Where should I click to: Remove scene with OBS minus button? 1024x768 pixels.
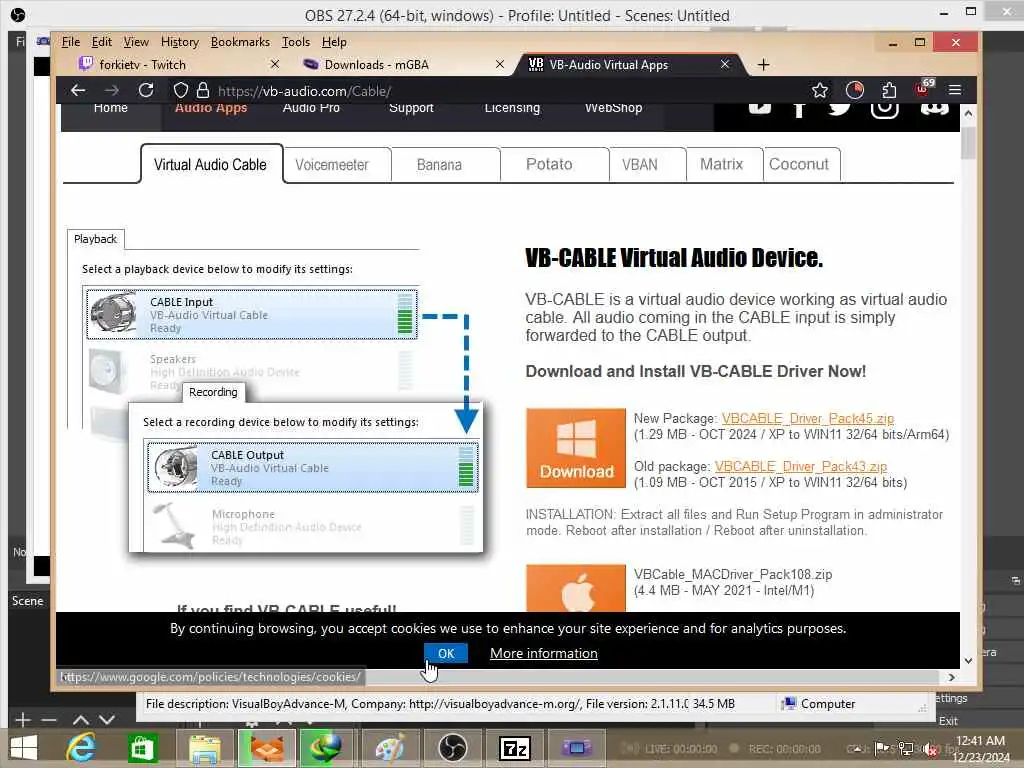(x=49, y=720)
